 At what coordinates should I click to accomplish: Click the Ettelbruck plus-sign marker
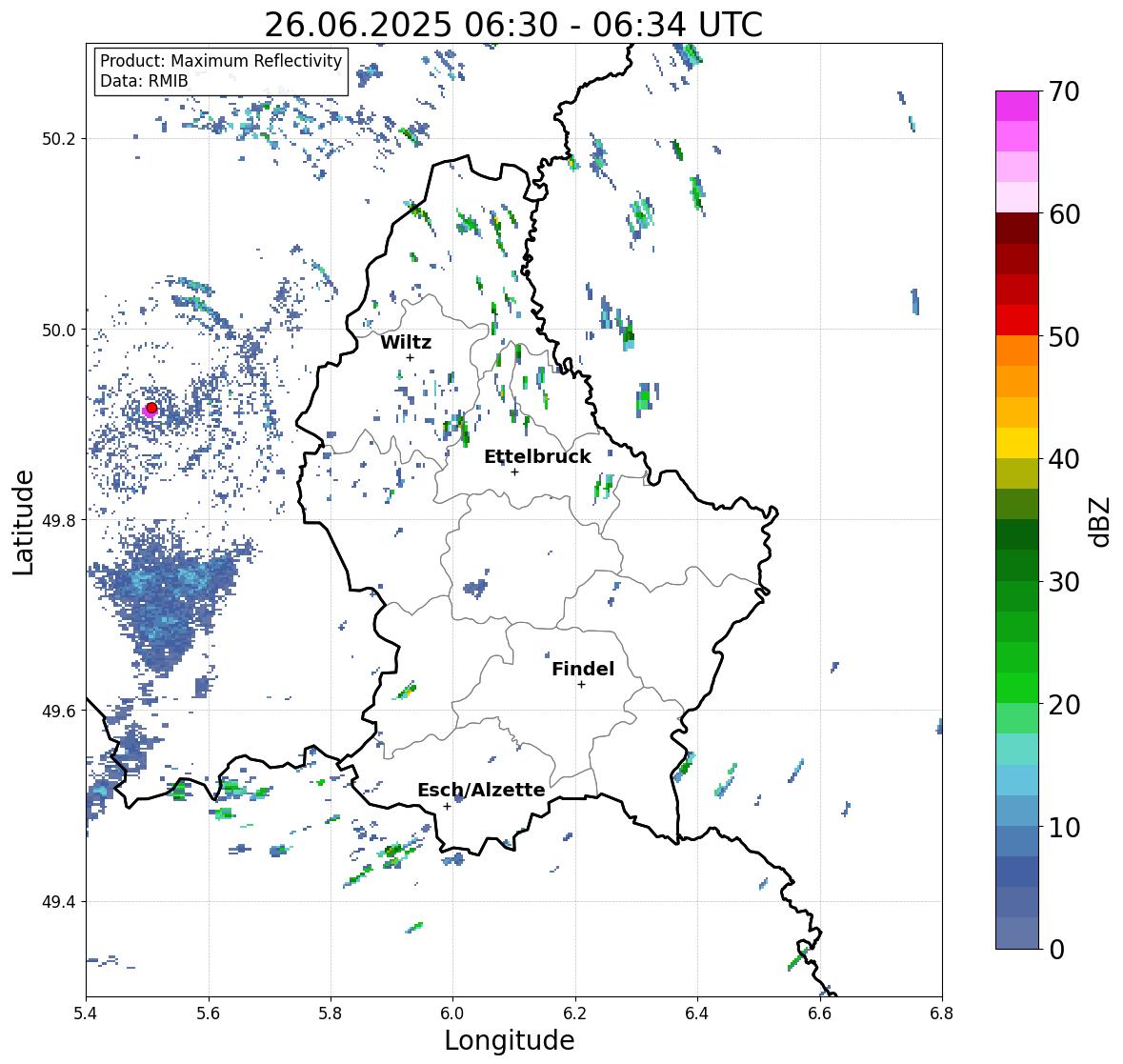click(514, 472)
